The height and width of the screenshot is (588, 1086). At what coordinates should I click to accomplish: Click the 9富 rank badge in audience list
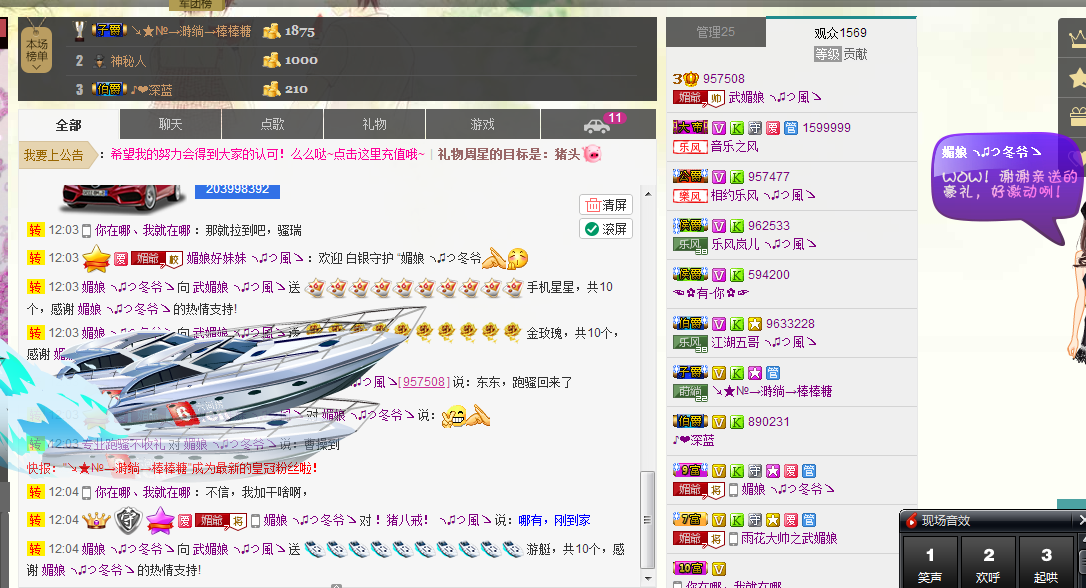[x=690, y=470]
